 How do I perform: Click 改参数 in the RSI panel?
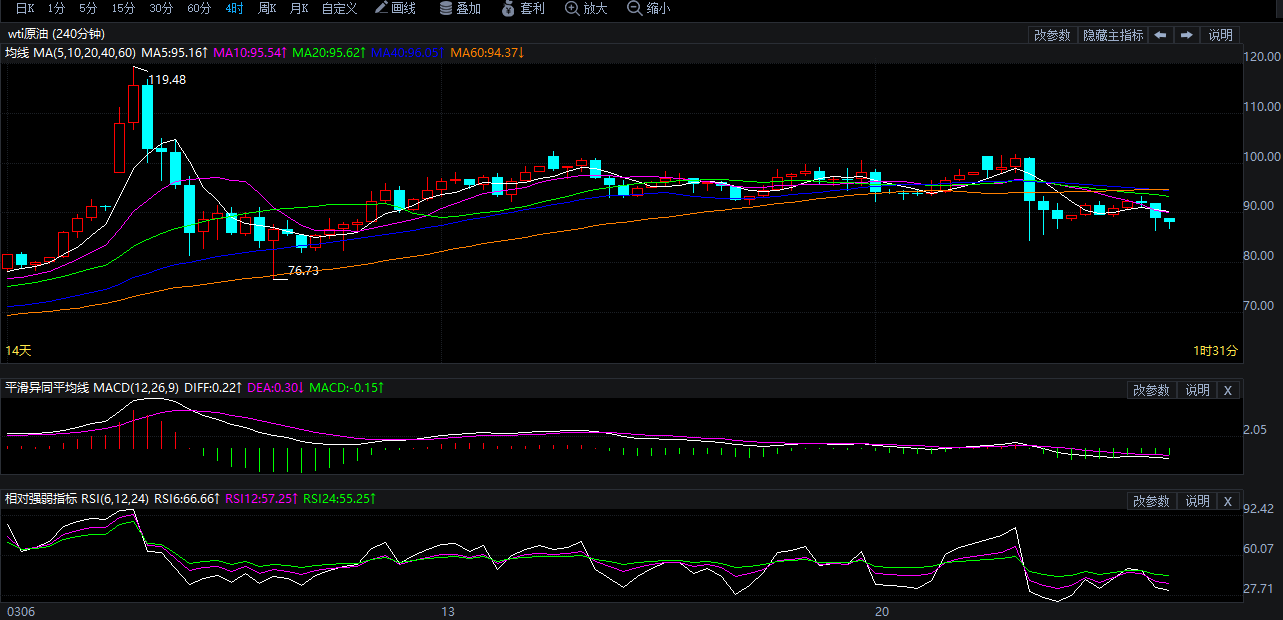[x=1150, y=501]
